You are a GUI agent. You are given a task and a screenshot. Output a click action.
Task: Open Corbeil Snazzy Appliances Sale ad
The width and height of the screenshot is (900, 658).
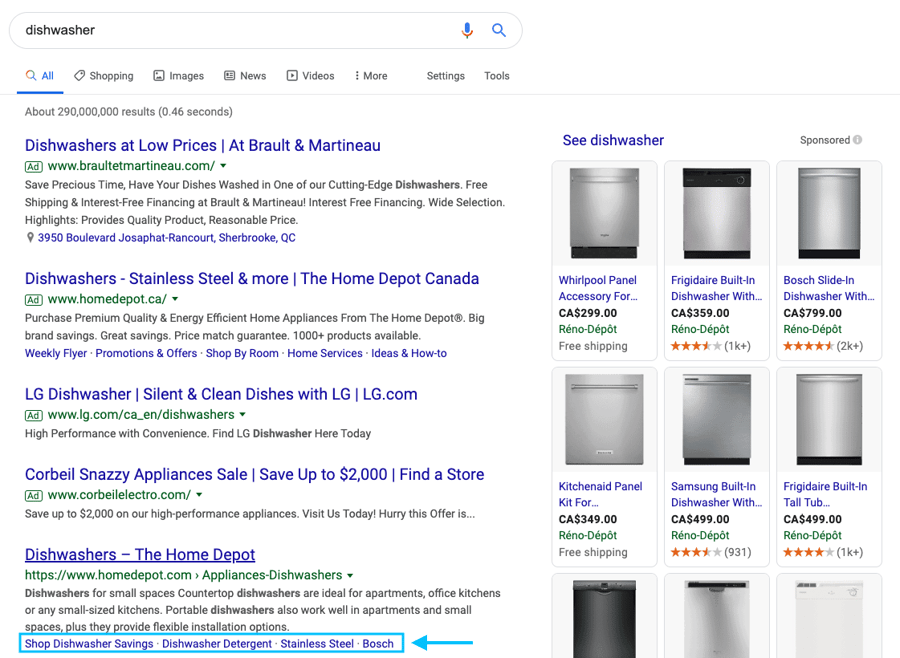pos(254,474)
